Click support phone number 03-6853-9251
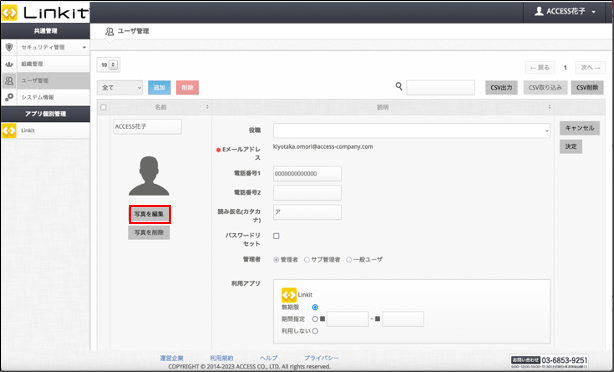 564,360
